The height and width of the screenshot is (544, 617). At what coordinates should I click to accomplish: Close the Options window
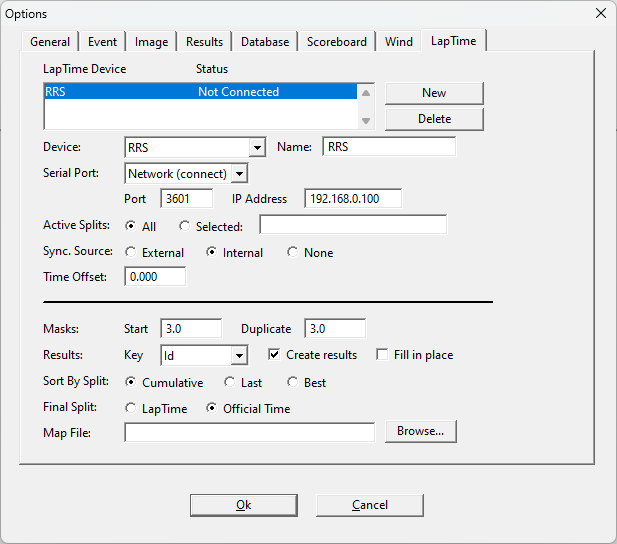(600, 13)
